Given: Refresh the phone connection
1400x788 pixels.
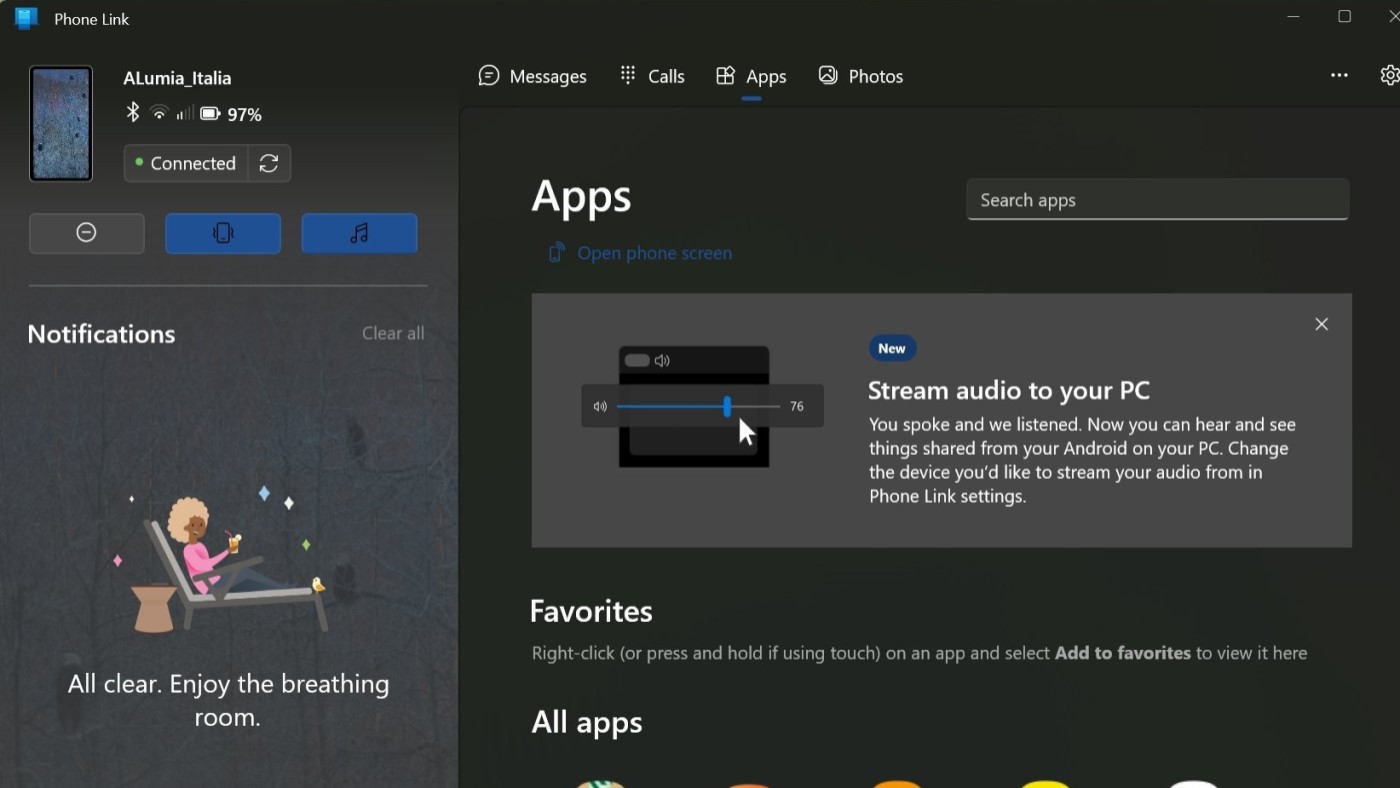Looking at the screenshot, I should click(x=269, y=163).
